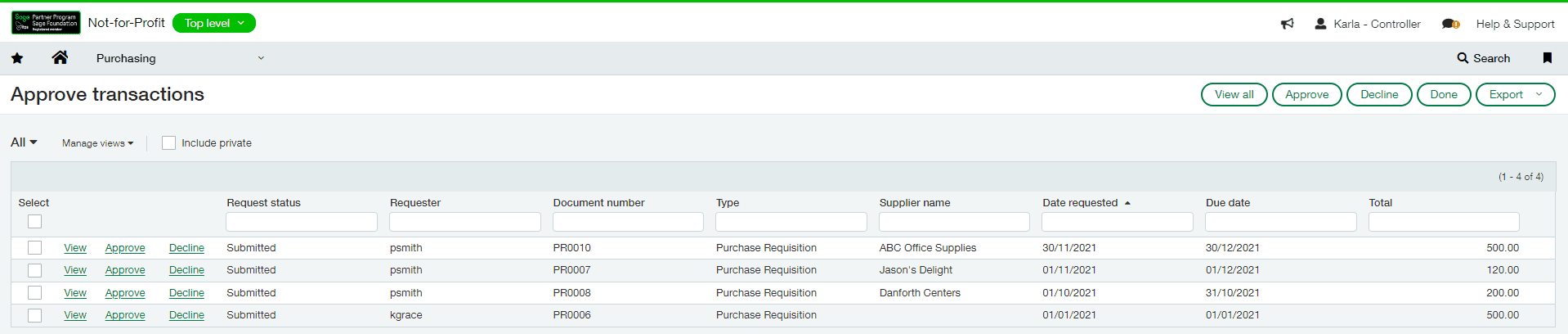Click the Sage Partner Program logo

[46, 23]
